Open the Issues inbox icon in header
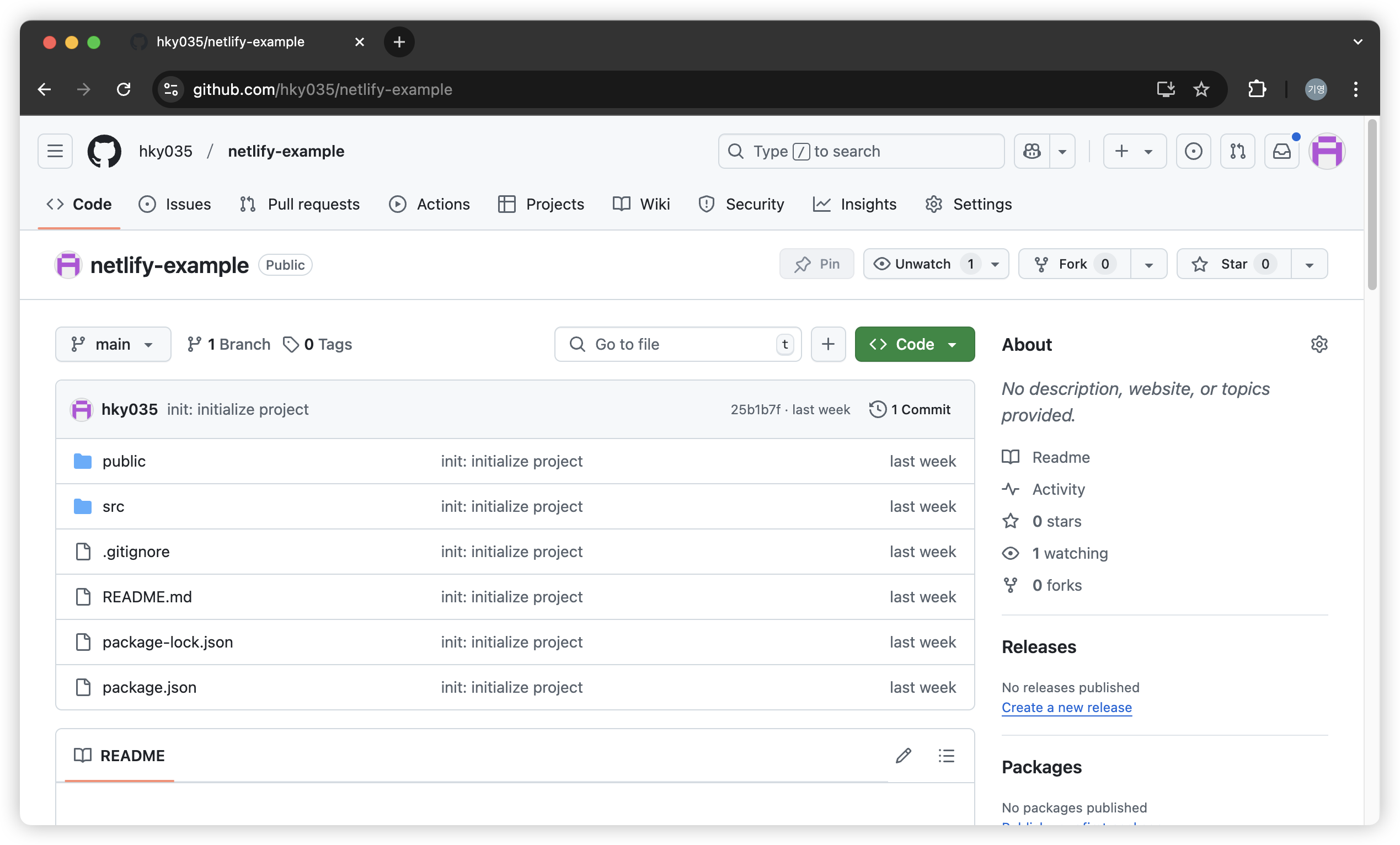 pos(1193,151)
